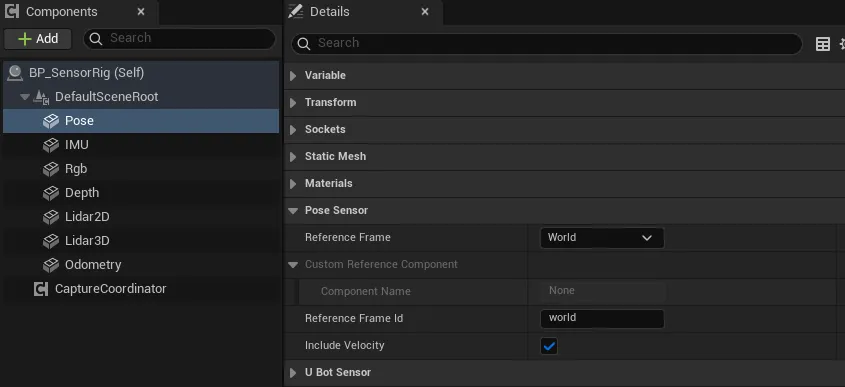The height and width of the screenshot is (387, 845).
Task: Close the Components tab
Action: click(141, 11)
